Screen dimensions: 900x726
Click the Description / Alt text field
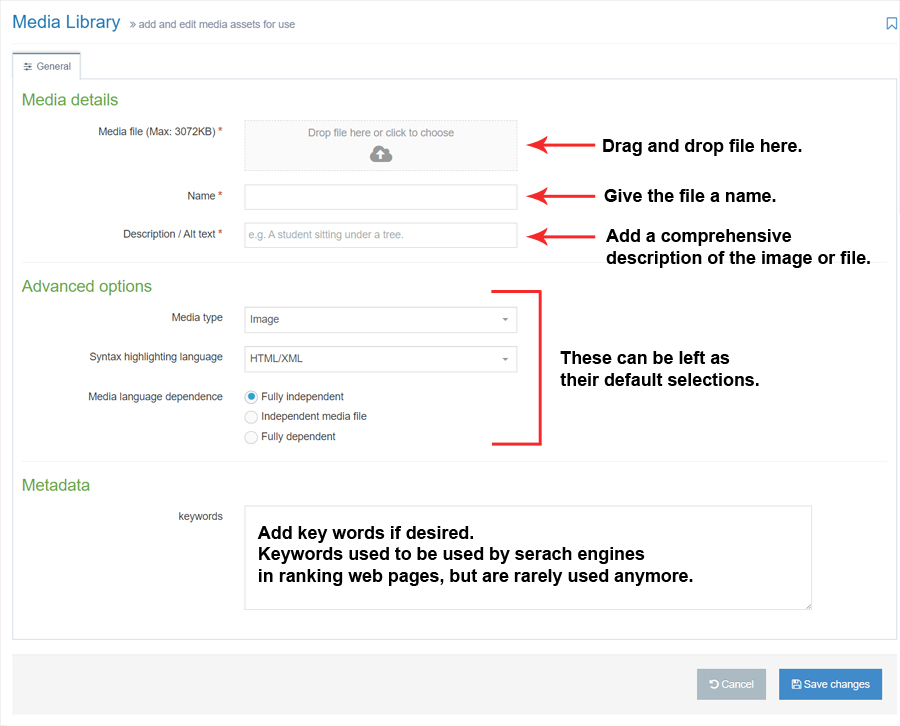click(381, 235)
